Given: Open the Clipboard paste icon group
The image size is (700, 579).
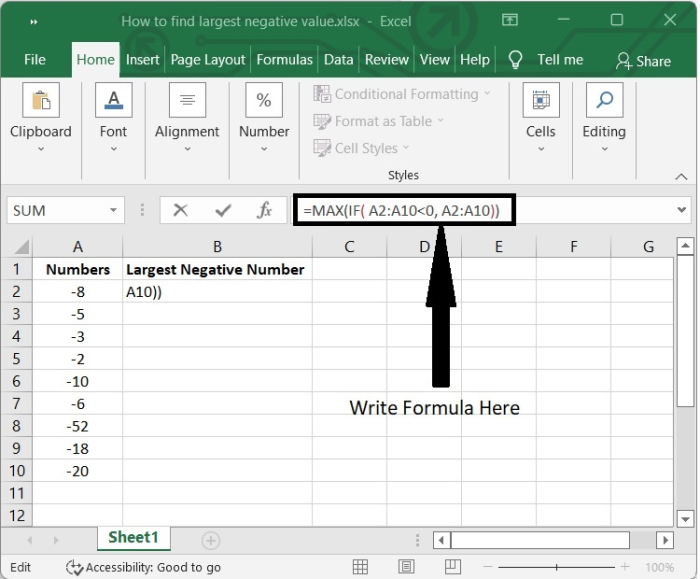Looking at the screenshot, I should coord(41,101).
